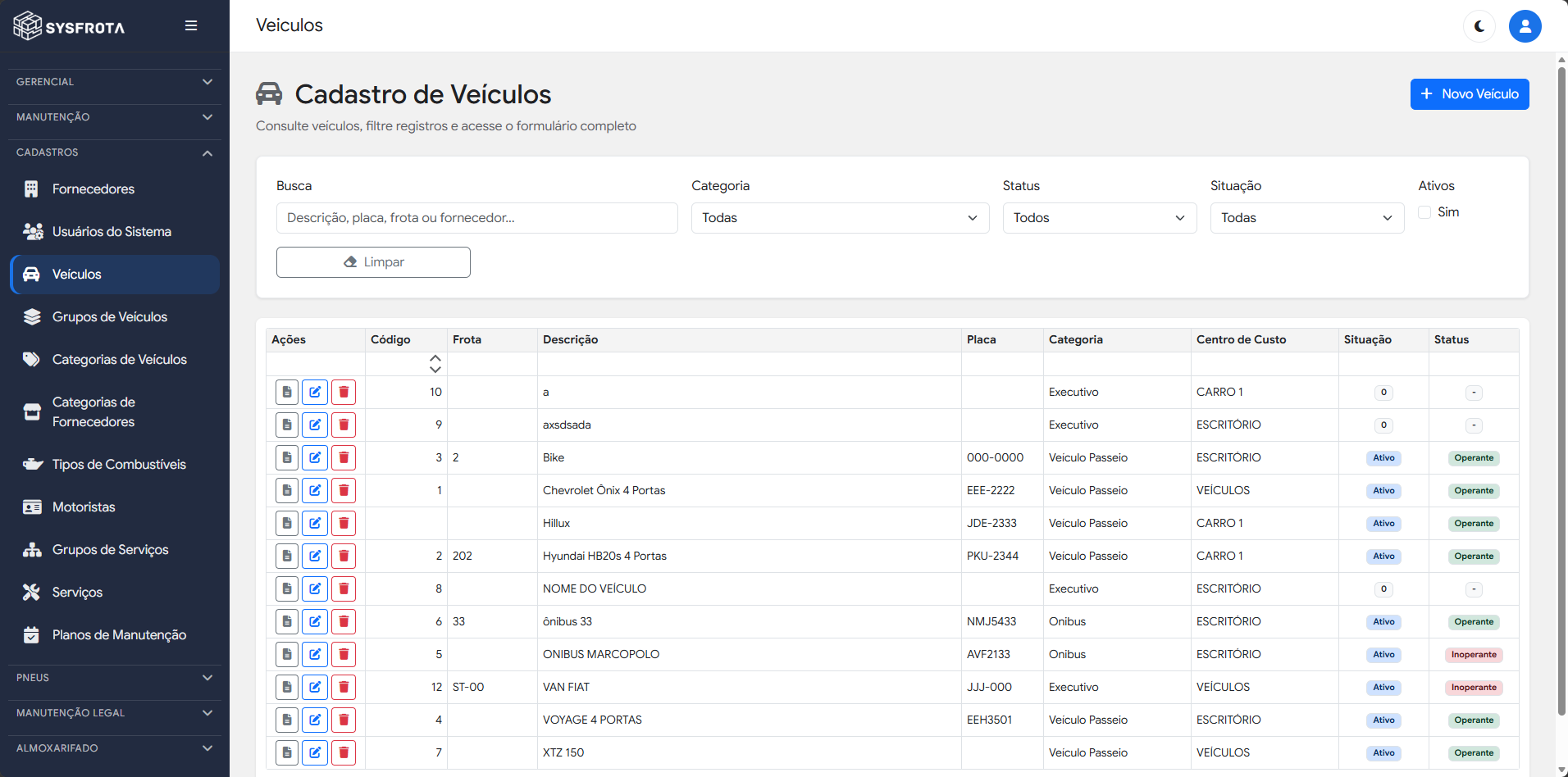Delete the Bike vehicle row
The image size is (1568, 777).
pos(344,458)
